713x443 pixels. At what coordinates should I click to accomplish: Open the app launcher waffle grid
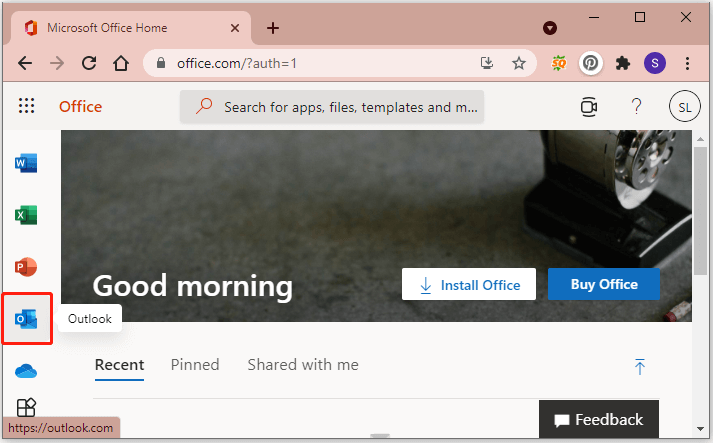(26, 106)
